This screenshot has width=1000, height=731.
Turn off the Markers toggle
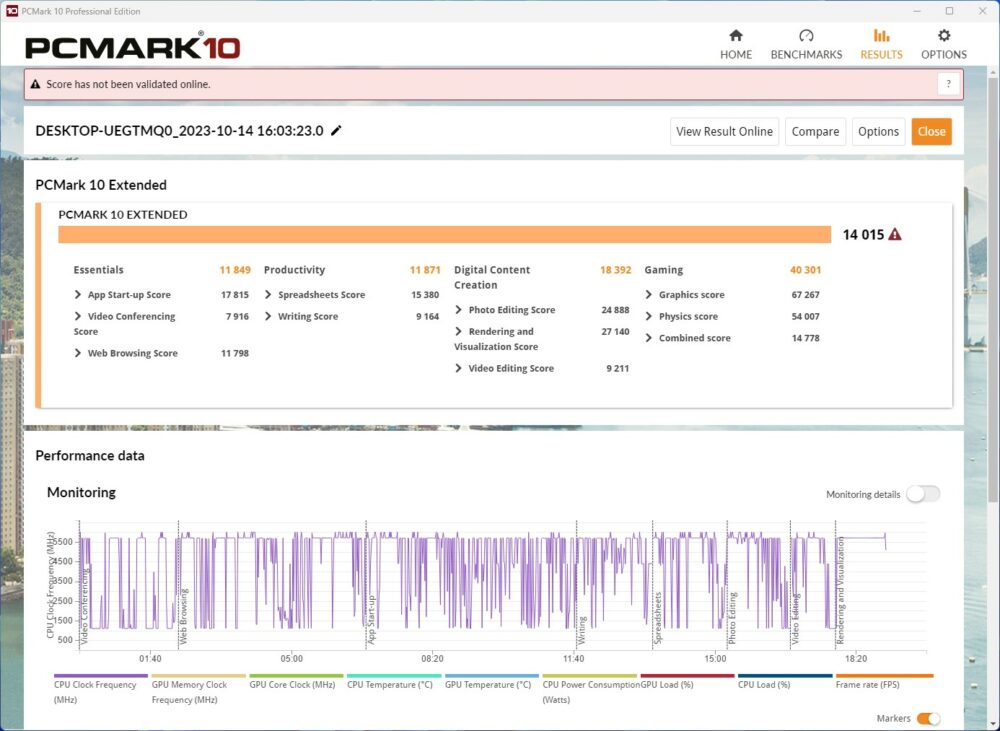[928, 719]
